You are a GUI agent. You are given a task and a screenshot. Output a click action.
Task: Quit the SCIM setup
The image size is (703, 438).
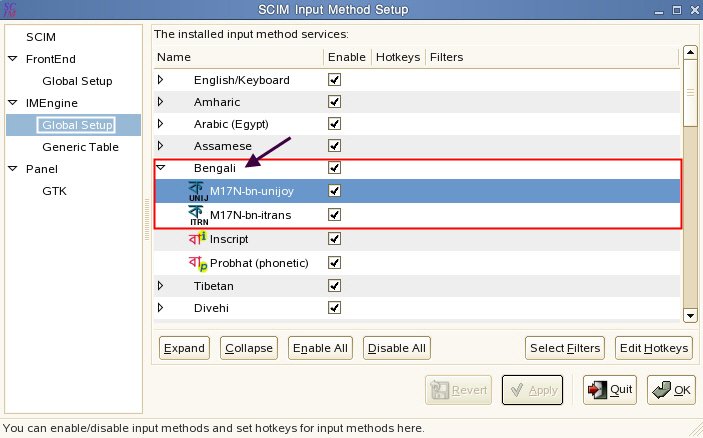[610, 390]
